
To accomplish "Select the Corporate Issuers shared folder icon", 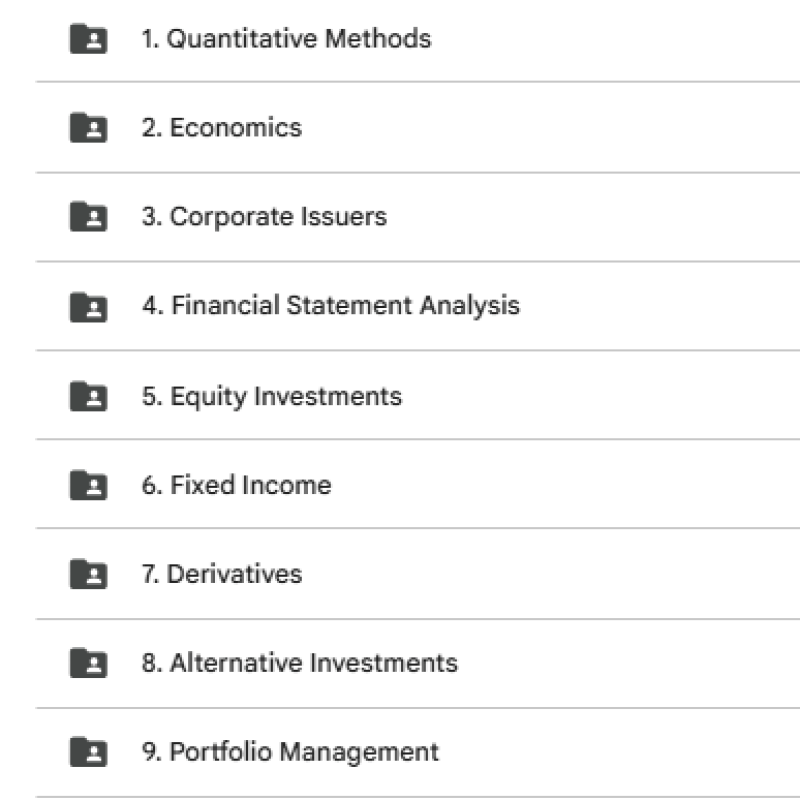I will (x=88, y=217).
